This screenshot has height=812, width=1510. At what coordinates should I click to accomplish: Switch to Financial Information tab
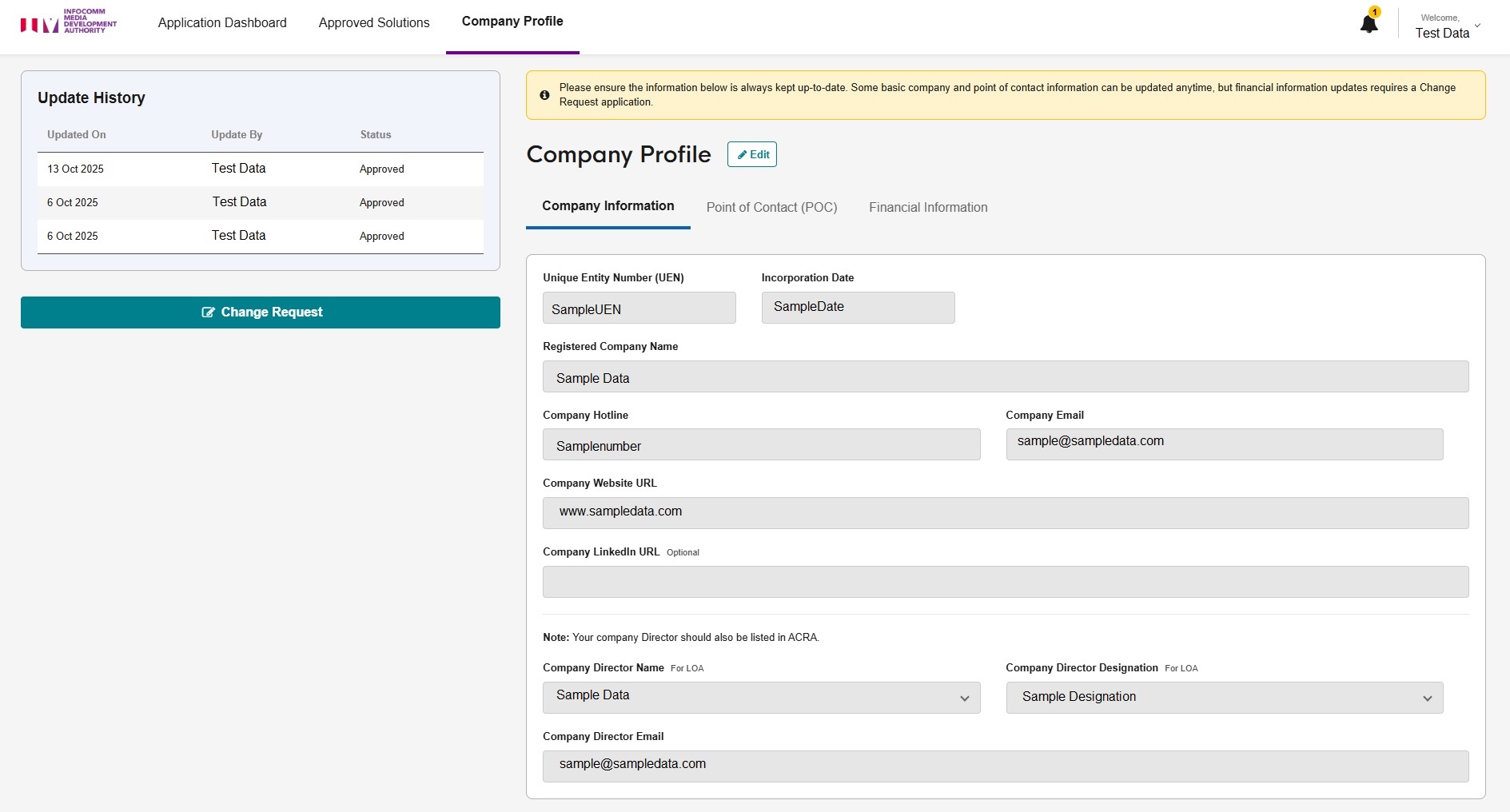[928, 207]
